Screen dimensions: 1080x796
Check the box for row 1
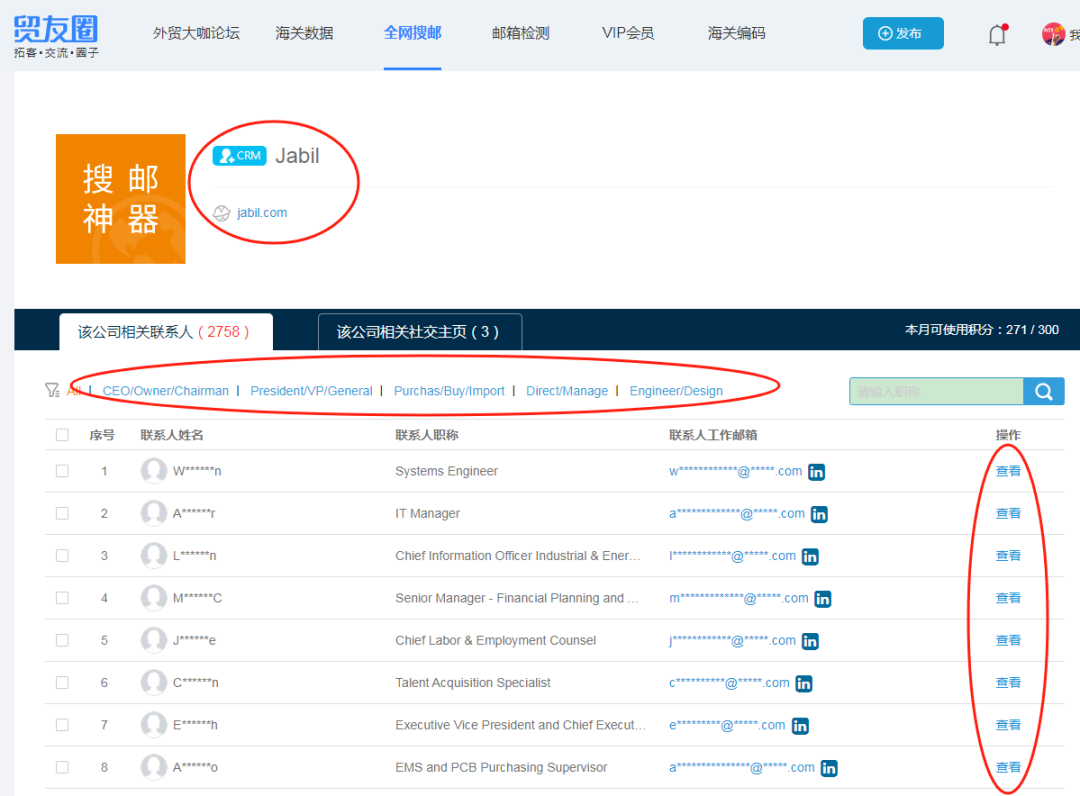[62, 471]
